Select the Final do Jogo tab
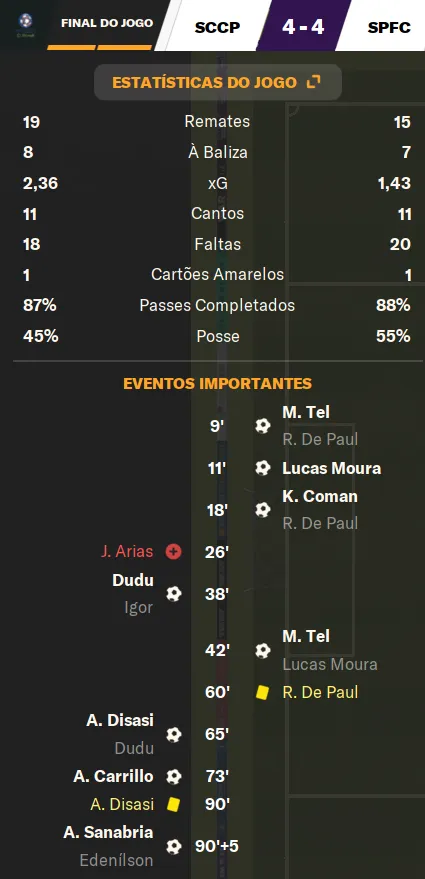Image resolution: width=425 pixels, height=879 pixels. point(107,24)
